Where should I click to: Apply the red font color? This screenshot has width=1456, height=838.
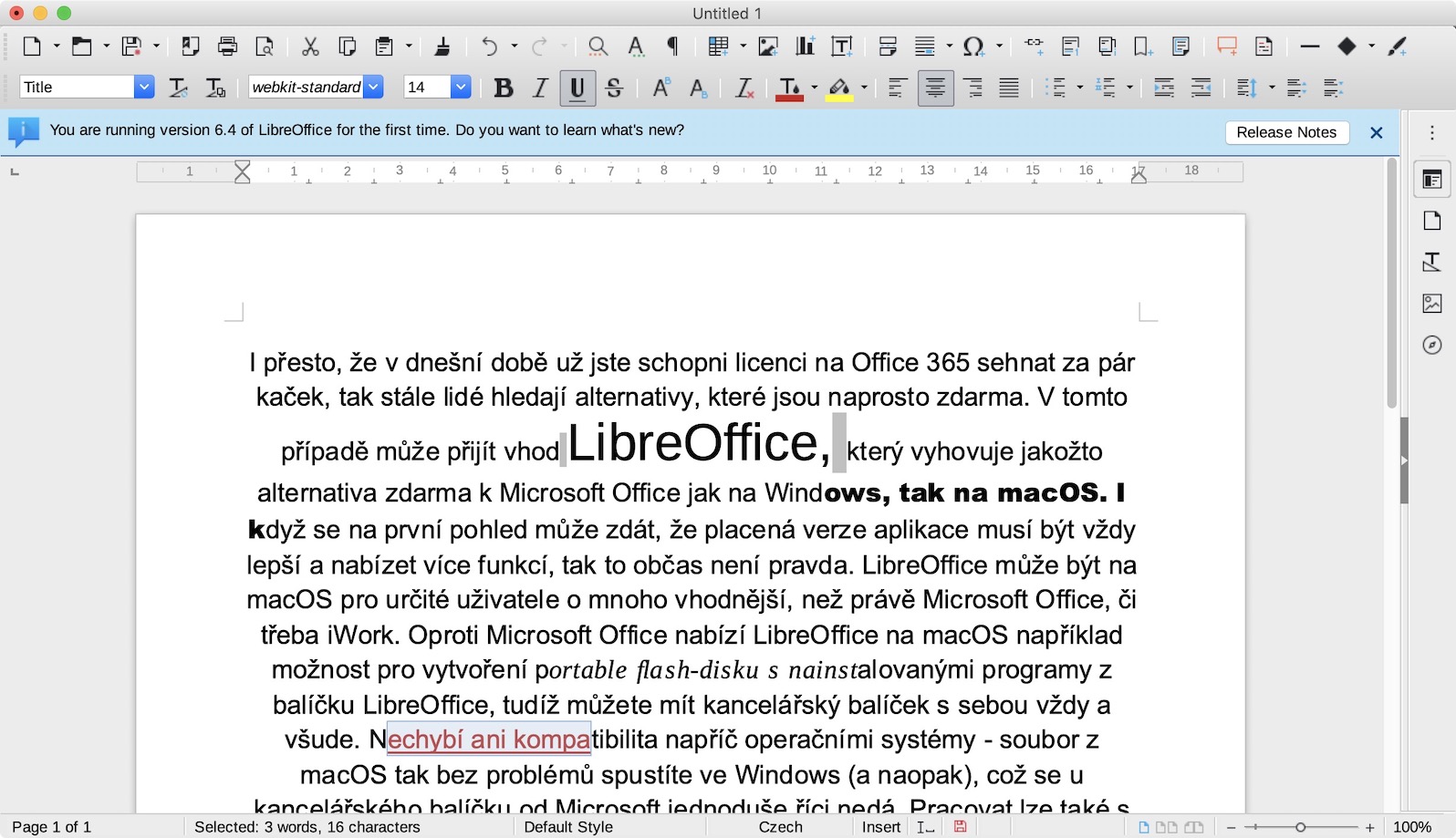coord(789,88)
